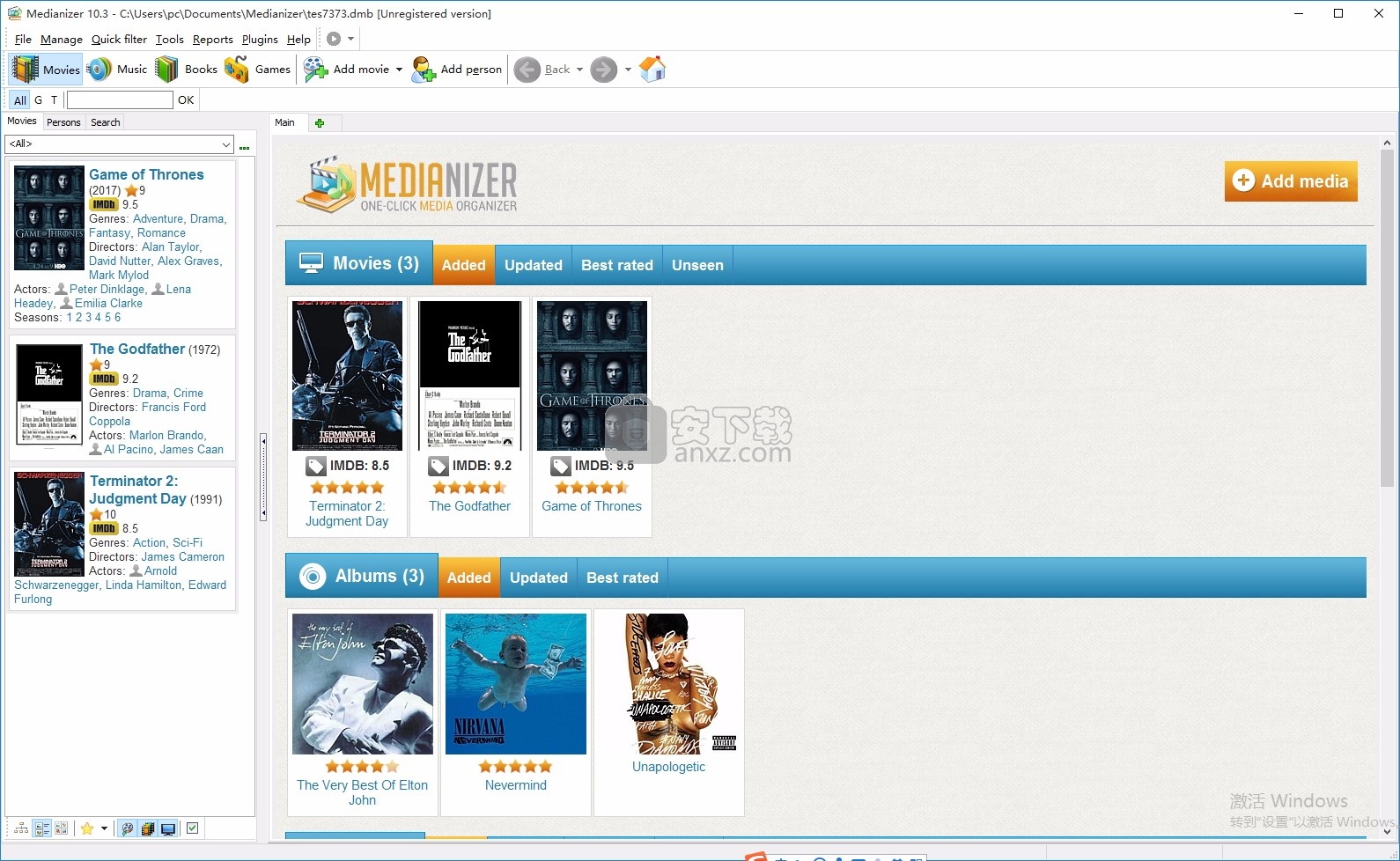This screenshot has height=861, width=1400.
Task: Click the IMDb badge for Game of Thrones
Action: click(104, 204)
